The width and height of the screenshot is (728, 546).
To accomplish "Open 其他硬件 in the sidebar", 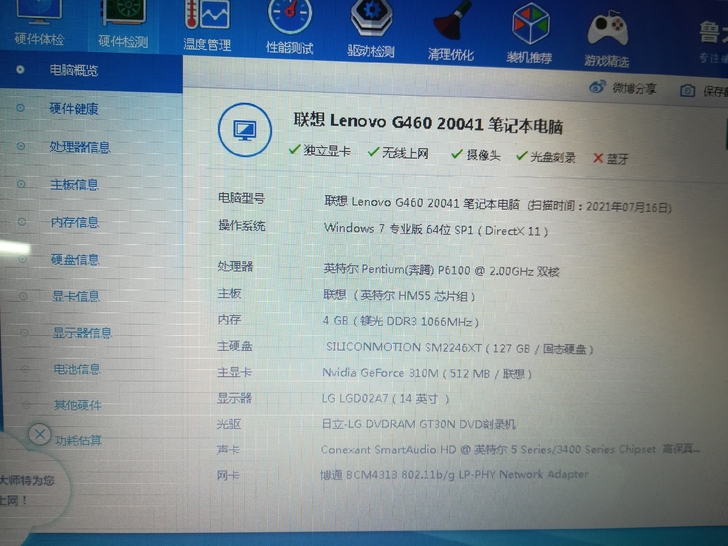I will click(x=78, y=405).
